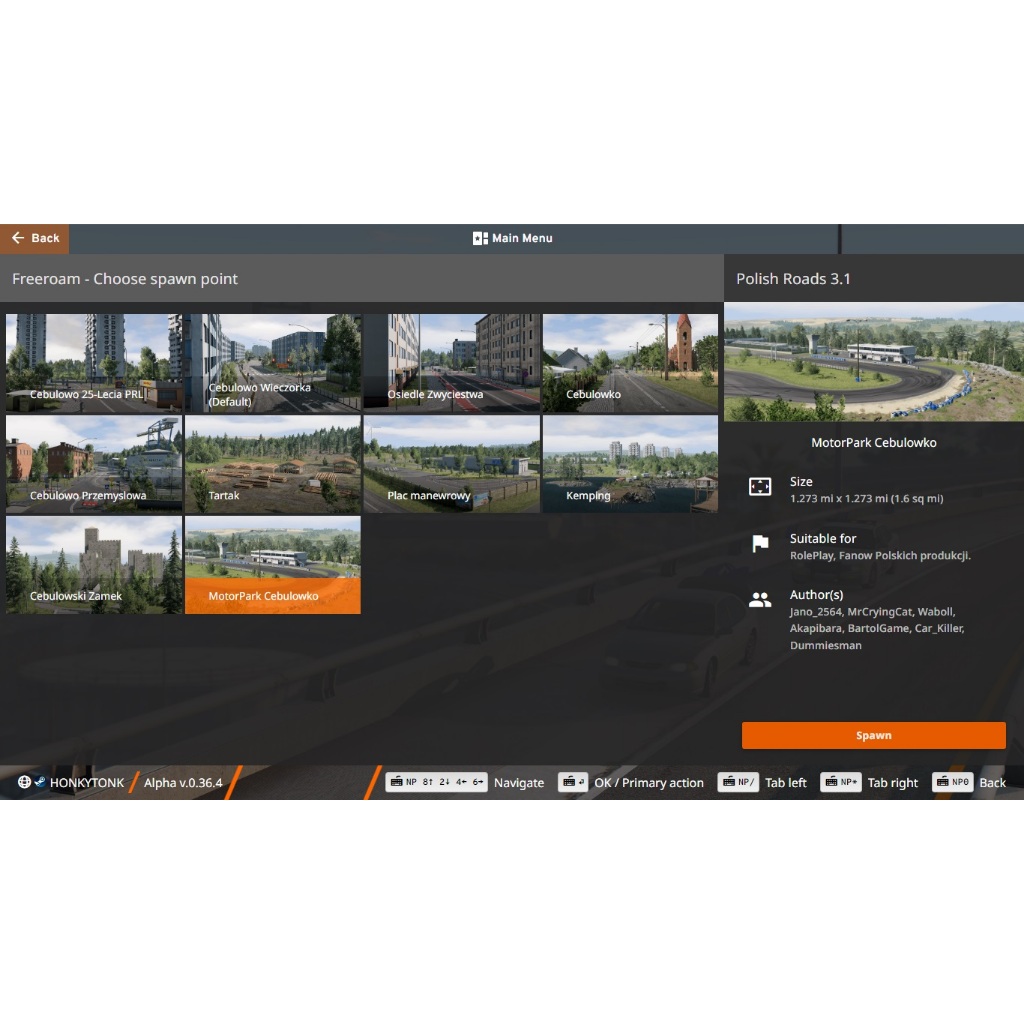Click the Enter key icon hint
This screenshot has height=1024, width=1024.
tap(573, 782)
